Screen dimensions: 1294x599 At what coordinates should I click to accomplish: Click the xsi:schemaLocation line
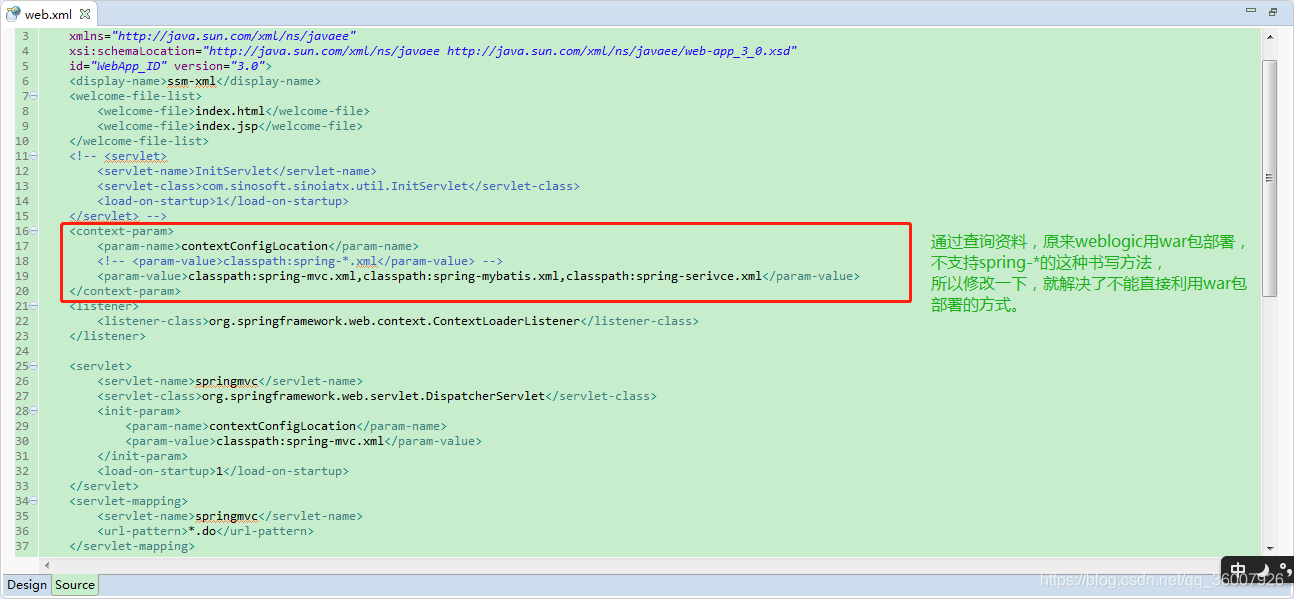(x=433, y=51)
